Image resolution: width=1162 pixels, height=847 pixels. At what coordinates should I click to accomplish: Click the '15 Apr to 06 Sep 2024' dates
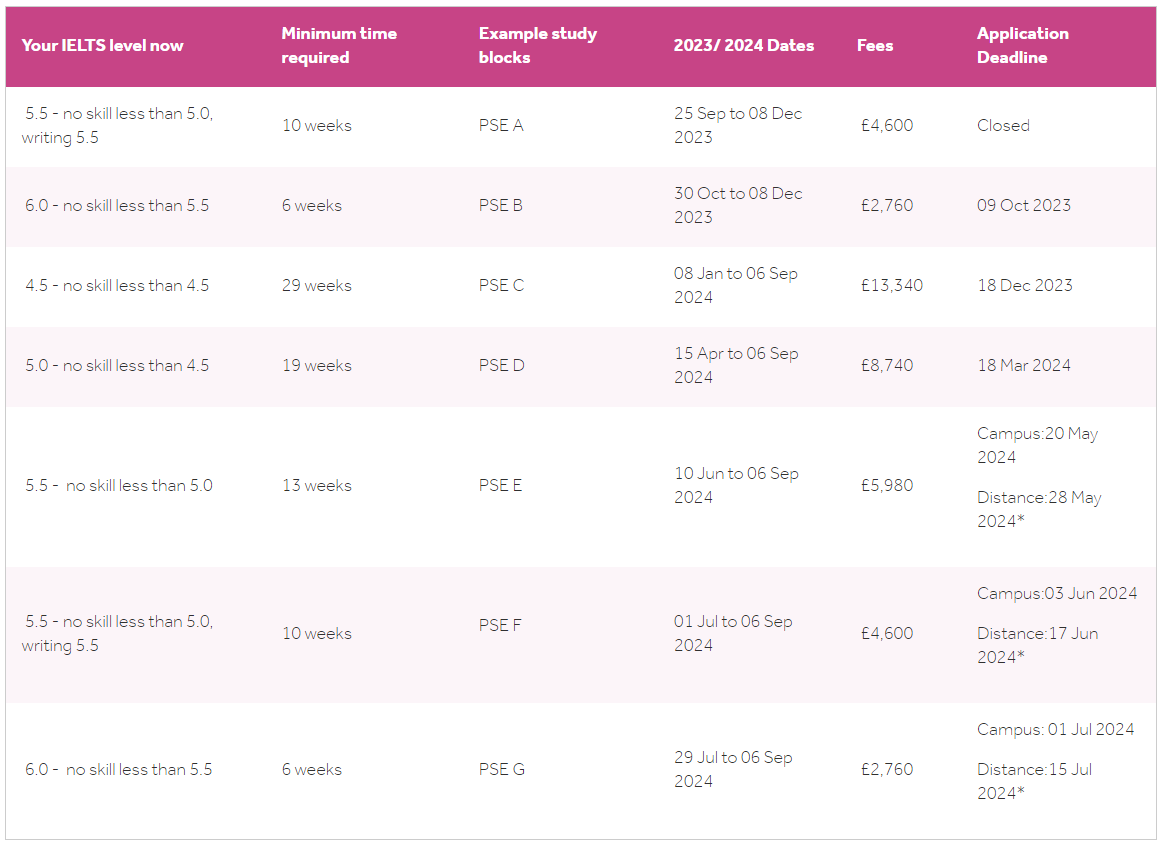pyautogui.click(x=736, y=365)
